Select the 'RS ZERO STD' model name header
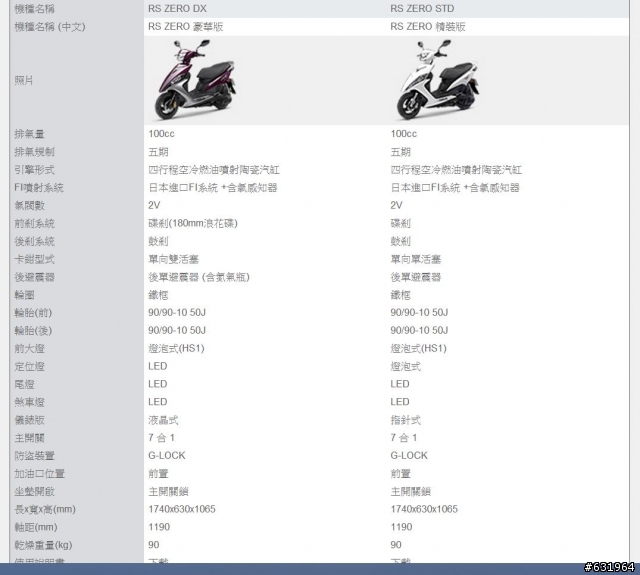This screenshot has width=640, height=575. [422, 9]
